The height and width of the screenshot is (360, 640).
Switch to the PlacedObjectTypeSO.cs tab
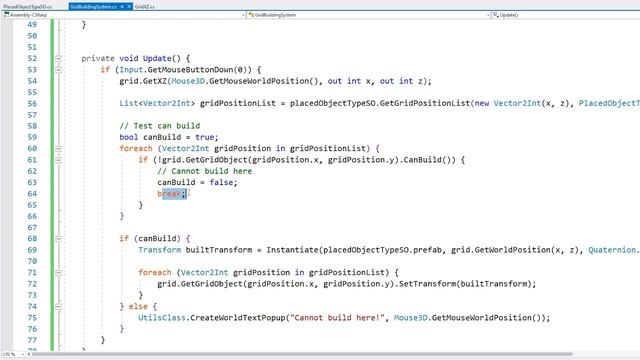27,7
